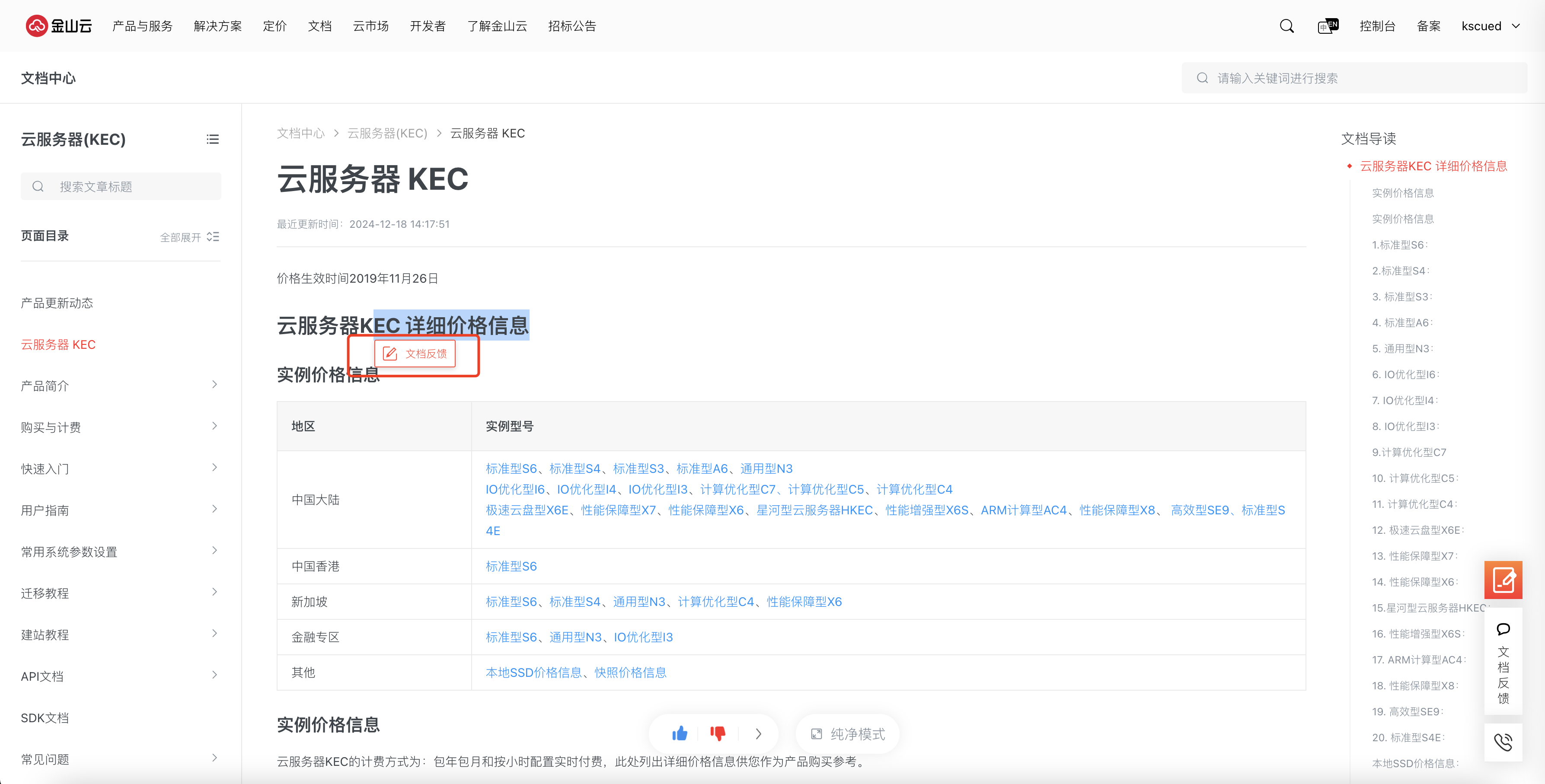Screen dimensions: 1545x784
Task: Toggle the sidebar list menu icon
Action: point(212,139)
